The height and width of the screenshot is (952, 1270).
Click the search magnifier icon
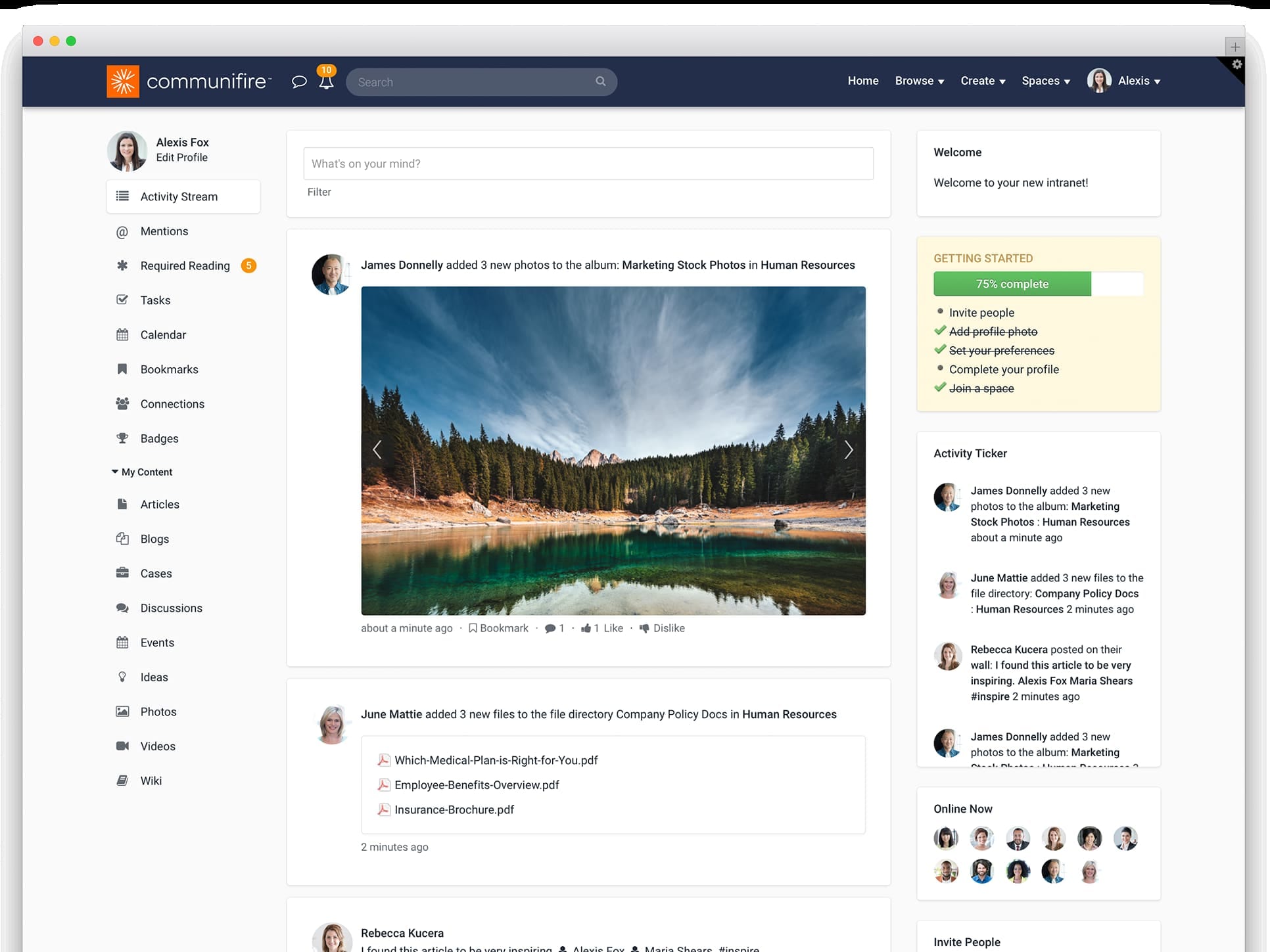(600, 81)
